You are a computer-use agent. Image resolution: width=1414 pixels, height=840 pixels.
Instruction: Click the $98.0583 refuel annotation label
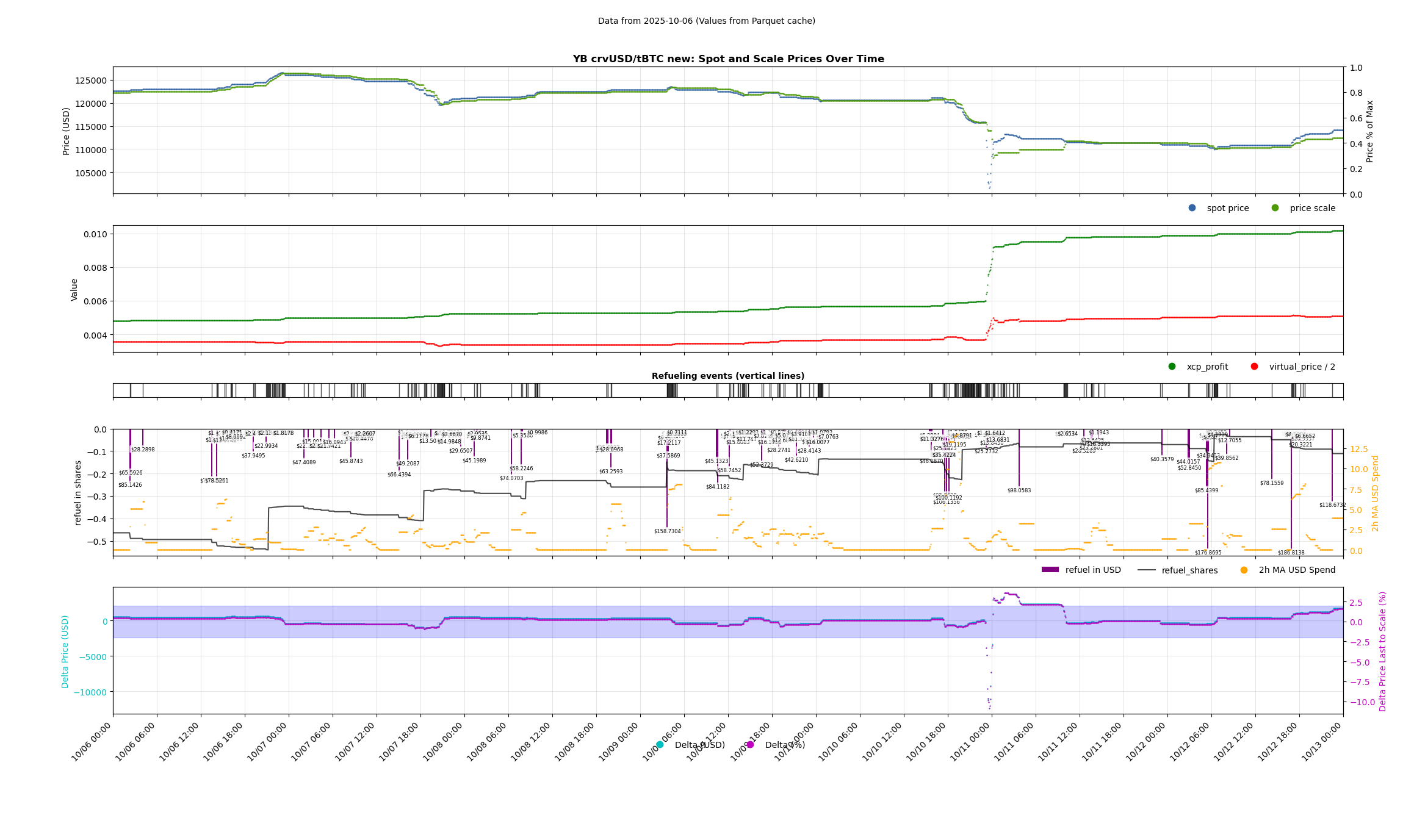pyautogui.click(x=1019, y=490)
